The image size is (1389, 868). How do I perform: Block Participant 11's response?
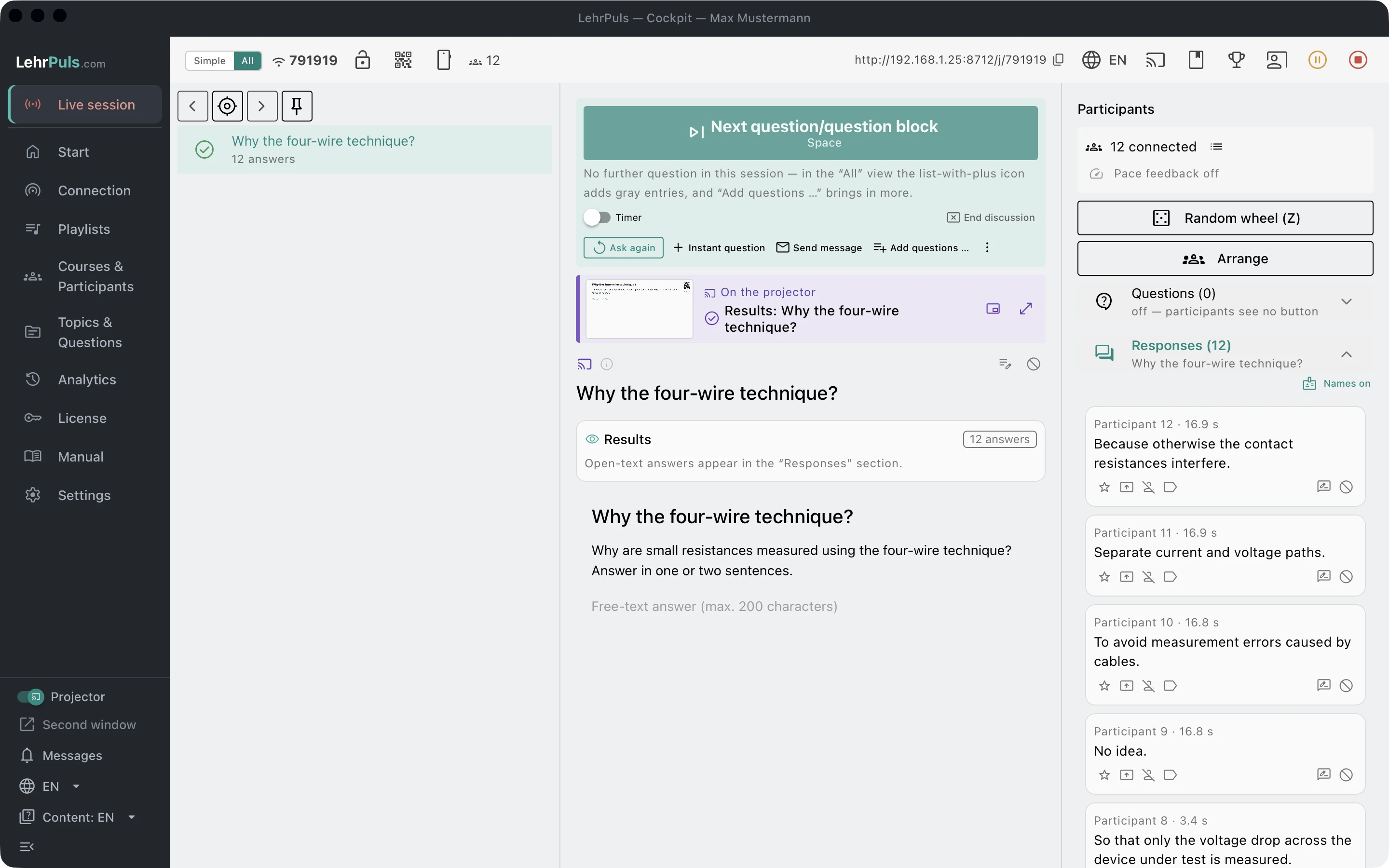1346,576
